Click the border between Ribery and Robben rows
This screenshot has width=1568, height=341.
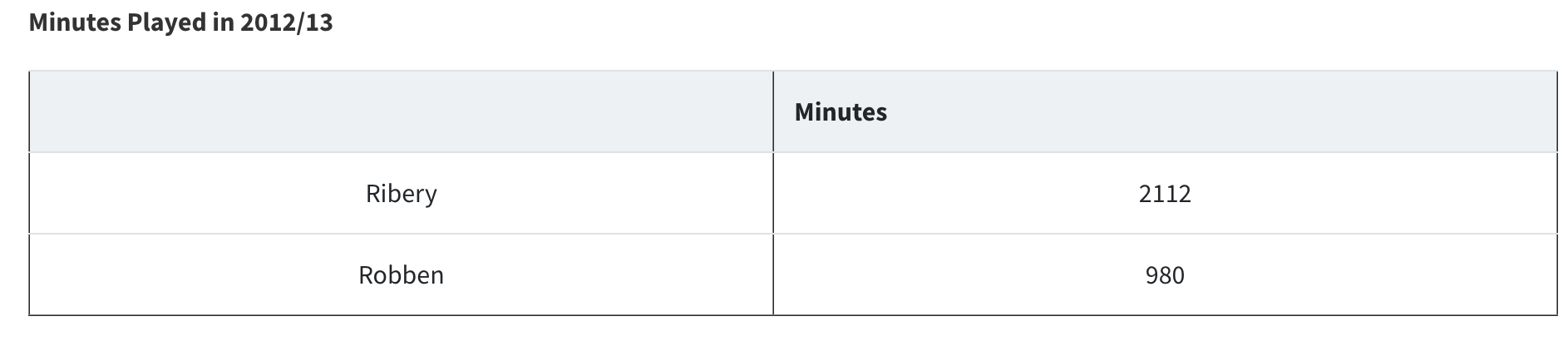coord(582,234)
